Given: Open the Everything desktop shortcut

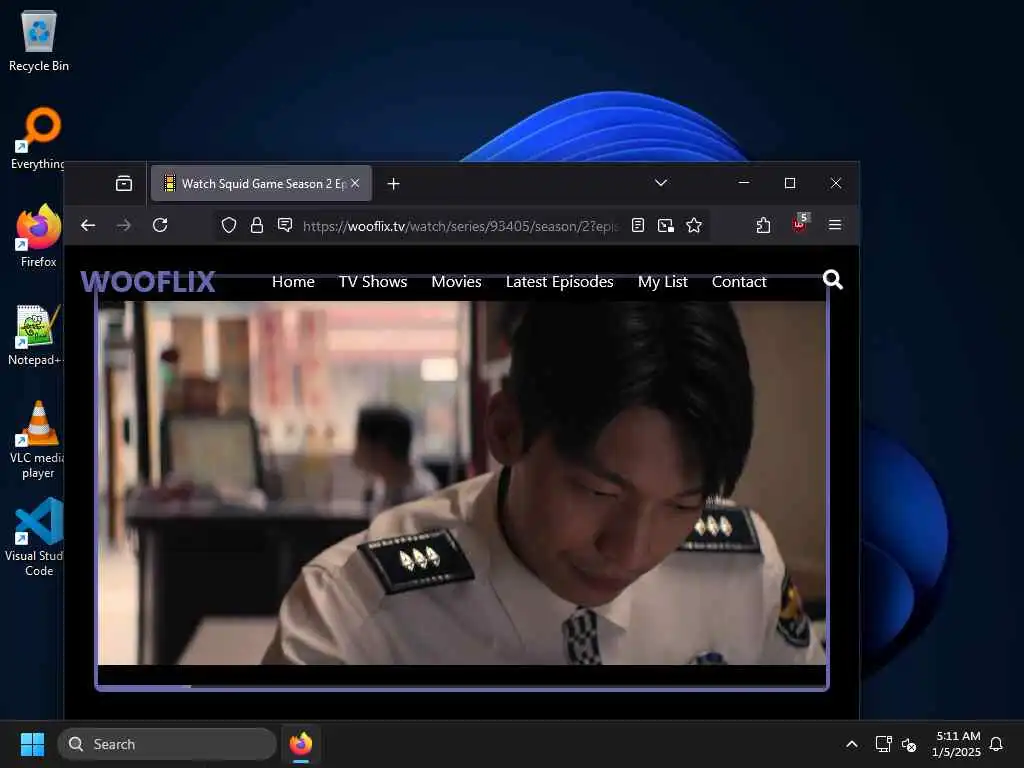Looking at the screenshot, I should tap(39, 138).
